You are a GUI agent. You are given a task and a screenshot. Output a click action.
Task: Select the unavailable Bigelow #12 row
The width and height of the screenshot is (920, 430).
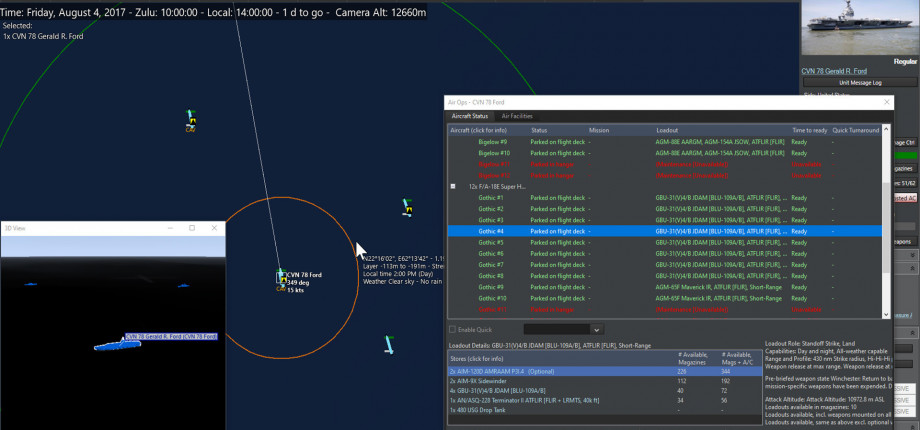665,175
